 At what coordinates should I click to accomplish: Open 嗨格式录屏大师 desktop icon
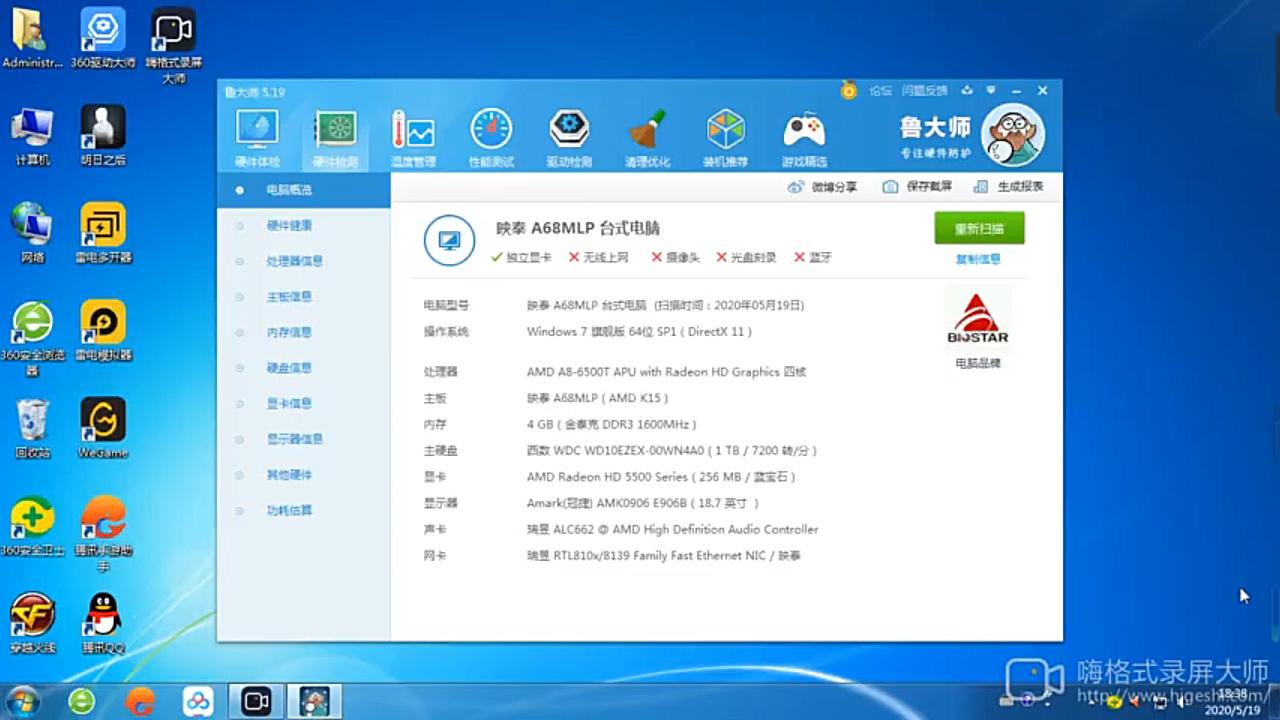tap(173, 46)
